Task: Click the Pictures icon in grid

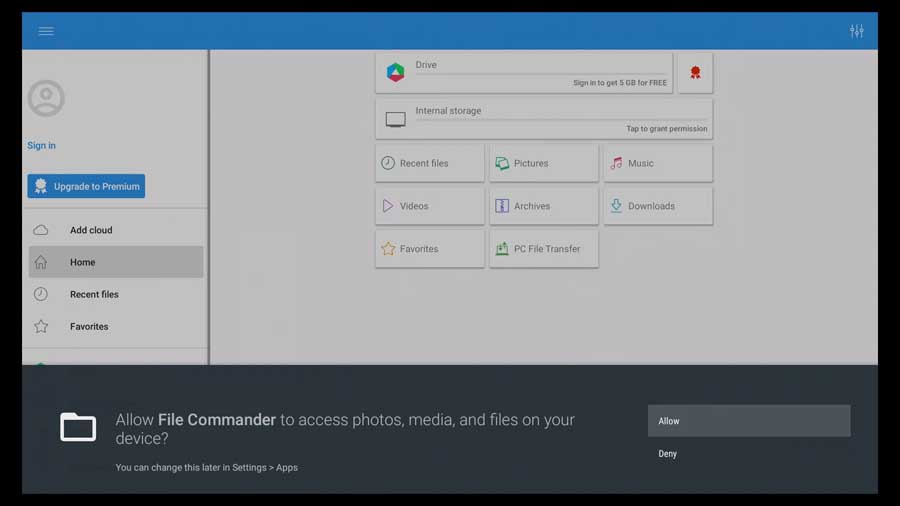Action: coord(502,164)
